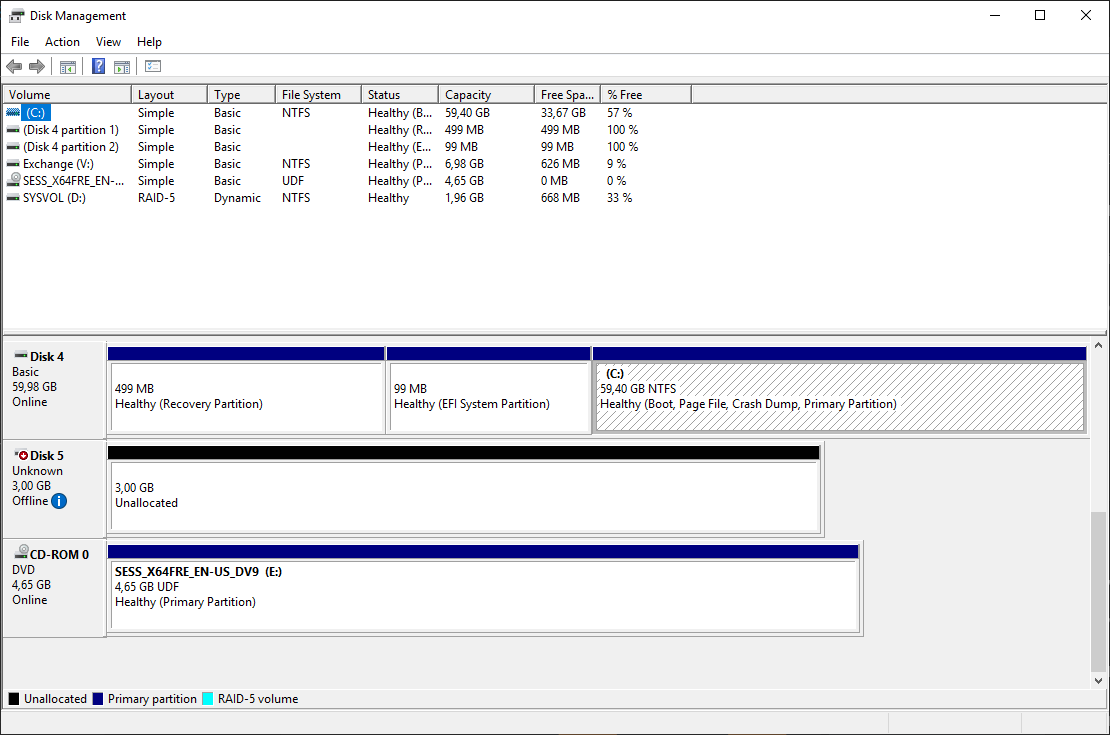The image size is (1110, 735).
Task: Click the Back navigation arrow in toolbar
Action: tap(13, 66)
